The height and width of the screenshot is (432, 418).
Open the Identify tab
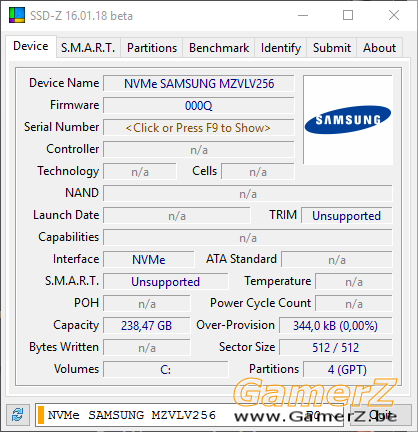tap(281, 48)
